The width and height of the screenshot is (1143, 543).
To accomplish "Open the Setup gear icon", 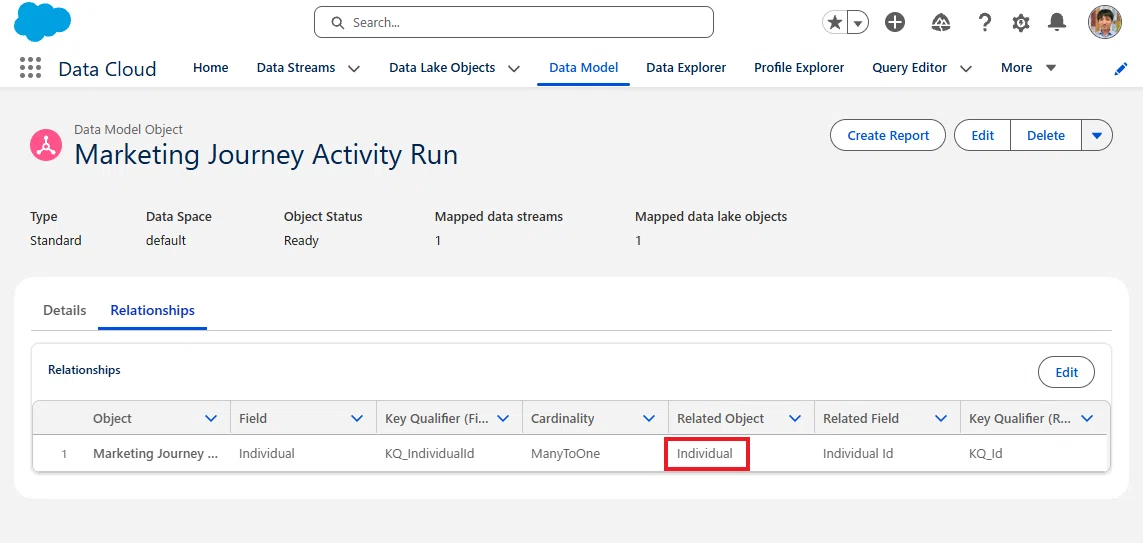I will 1021,23.
